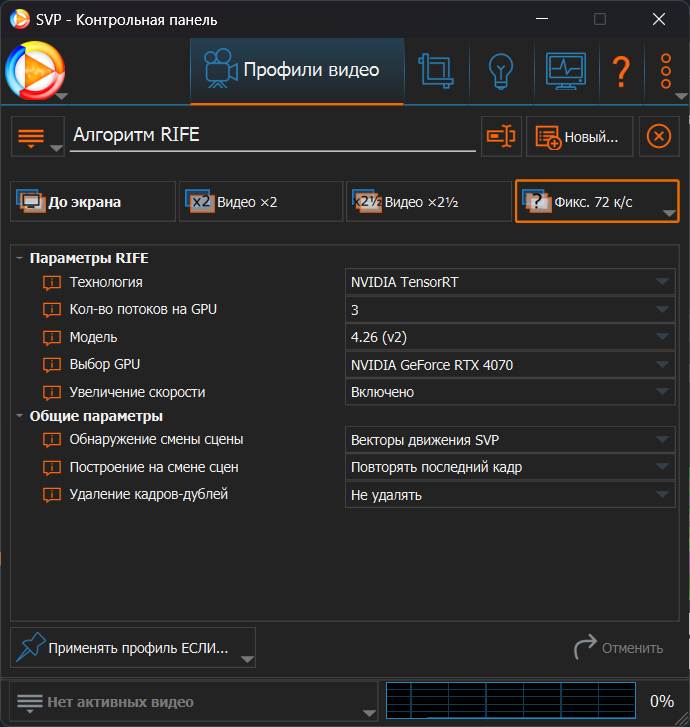Collapse the Параметры RIFE section
Image resolution: width=690 pixels, height=727 pixels.
(20, 258)
